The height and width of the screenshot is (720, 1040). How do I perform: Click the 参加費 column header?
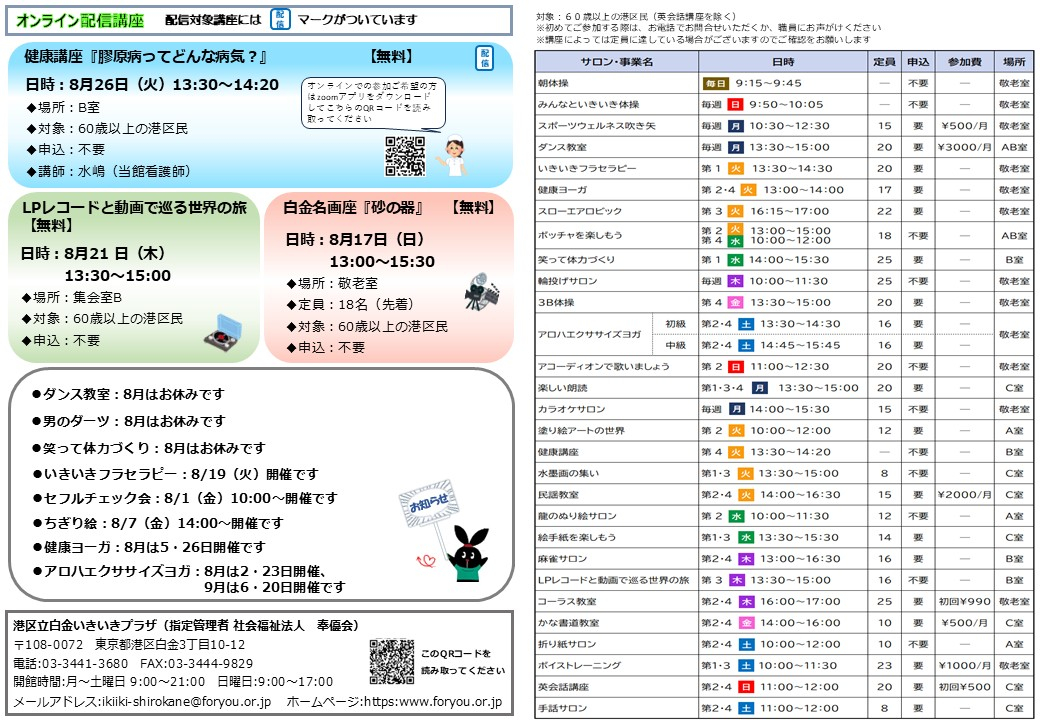tap(964, 62)
